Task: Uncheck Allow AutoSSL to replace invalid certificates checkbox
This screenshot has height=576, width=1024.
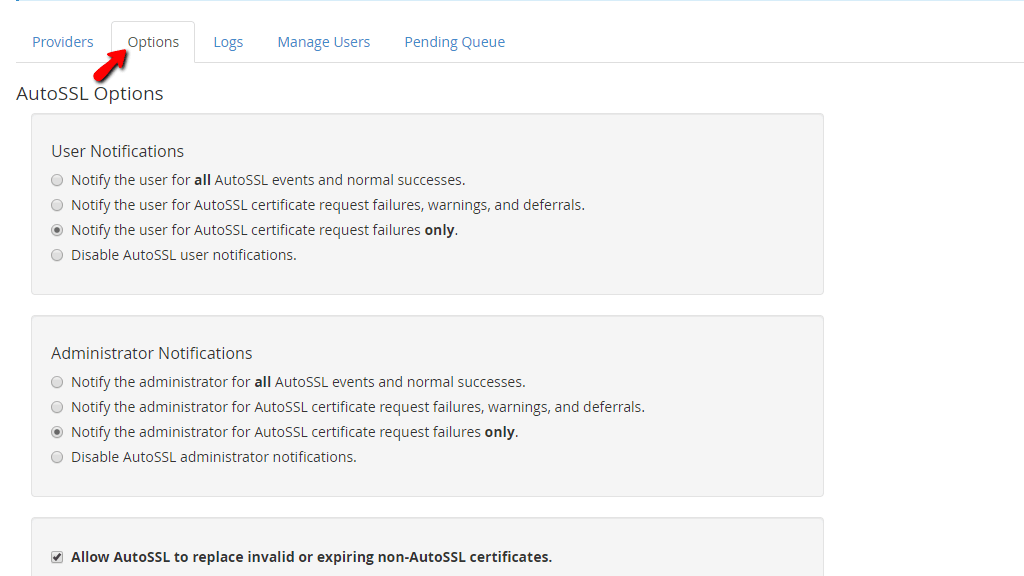Action: [x=57, y=557]
